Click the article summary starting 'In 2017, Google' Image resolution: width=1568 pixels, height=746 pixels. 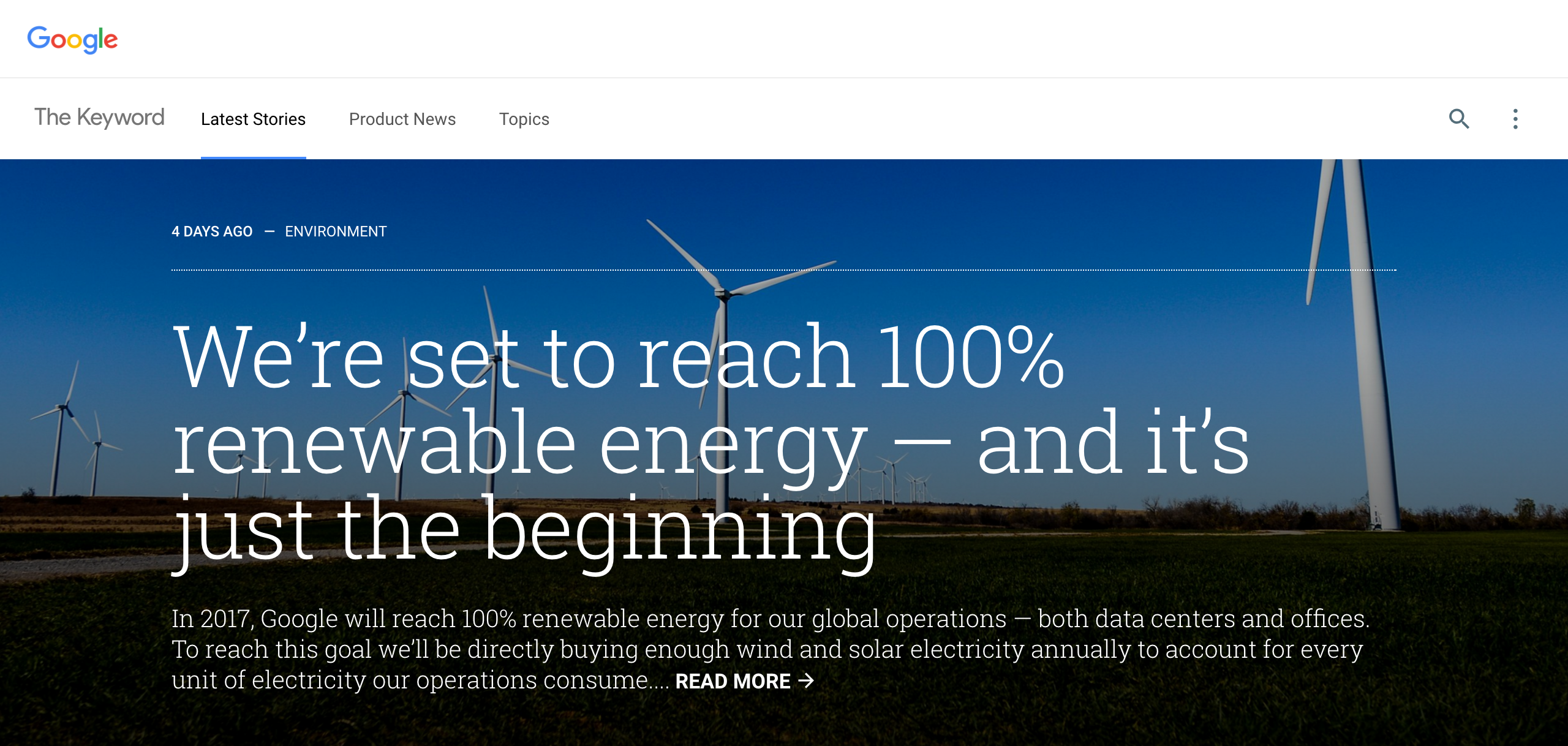(771, 649)
